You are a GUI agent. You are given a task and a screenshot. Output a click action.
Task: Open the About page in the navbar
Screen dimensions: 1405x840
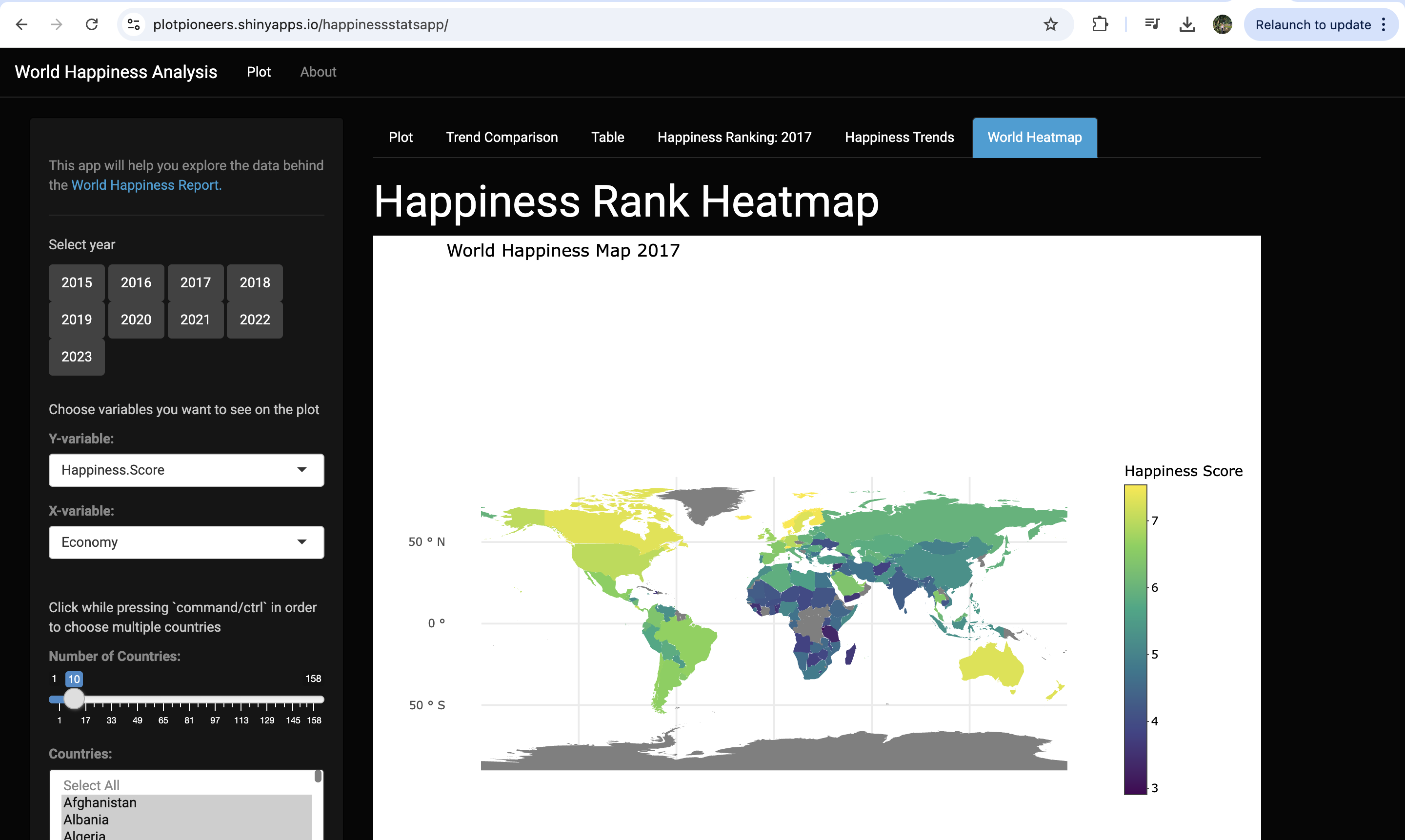point(318,72)
